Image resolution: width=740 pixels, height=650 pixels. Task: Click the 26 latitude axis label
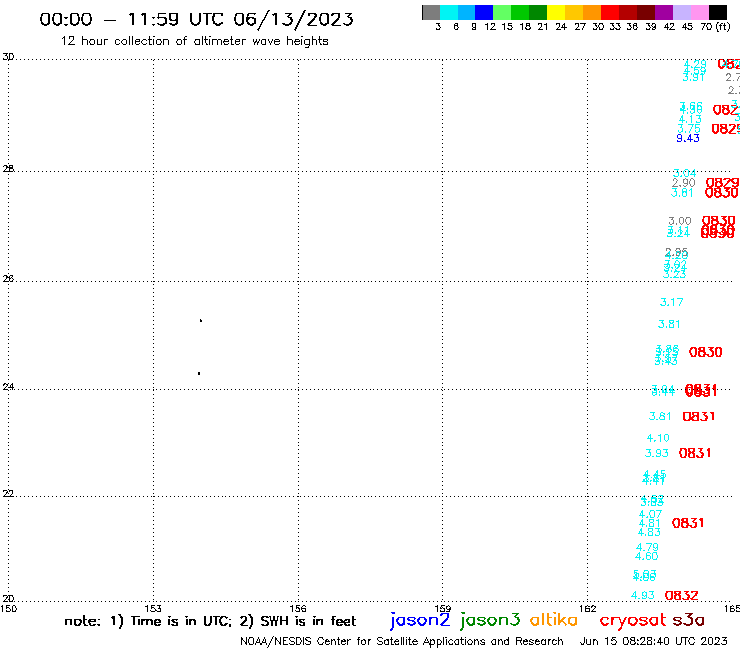[8, 279]
